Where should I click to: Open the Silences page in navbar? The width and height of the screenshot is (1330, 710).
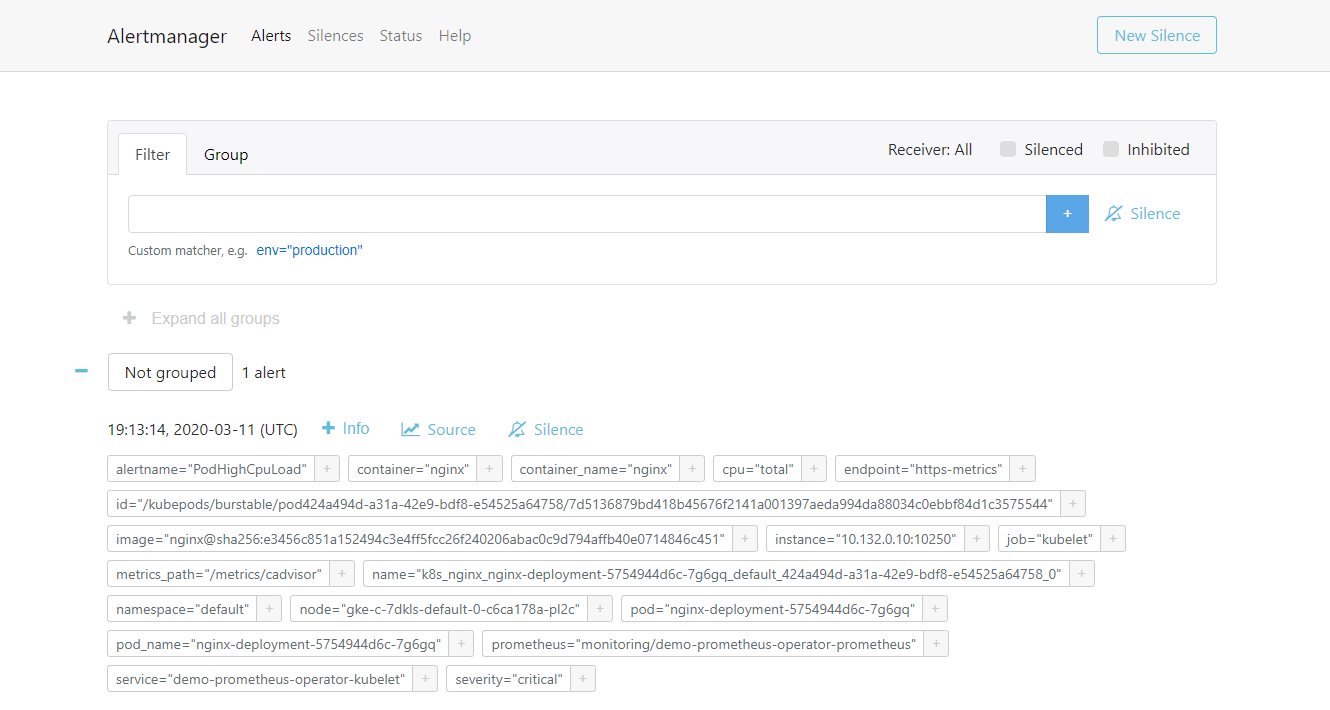[x=335, y=36]
